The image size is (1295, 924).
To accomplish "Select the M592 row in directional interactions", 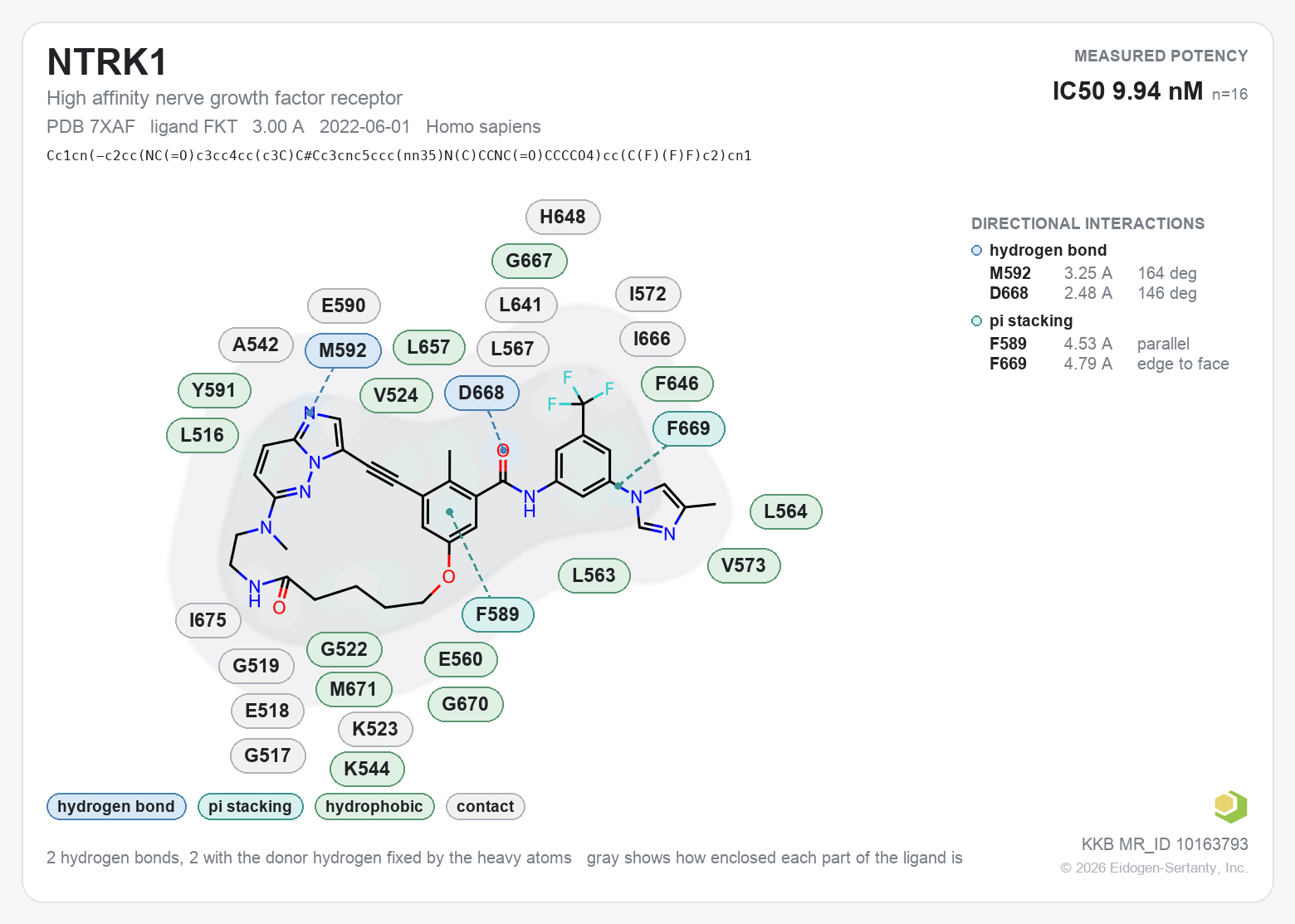I will click(x=1093, y=273).
